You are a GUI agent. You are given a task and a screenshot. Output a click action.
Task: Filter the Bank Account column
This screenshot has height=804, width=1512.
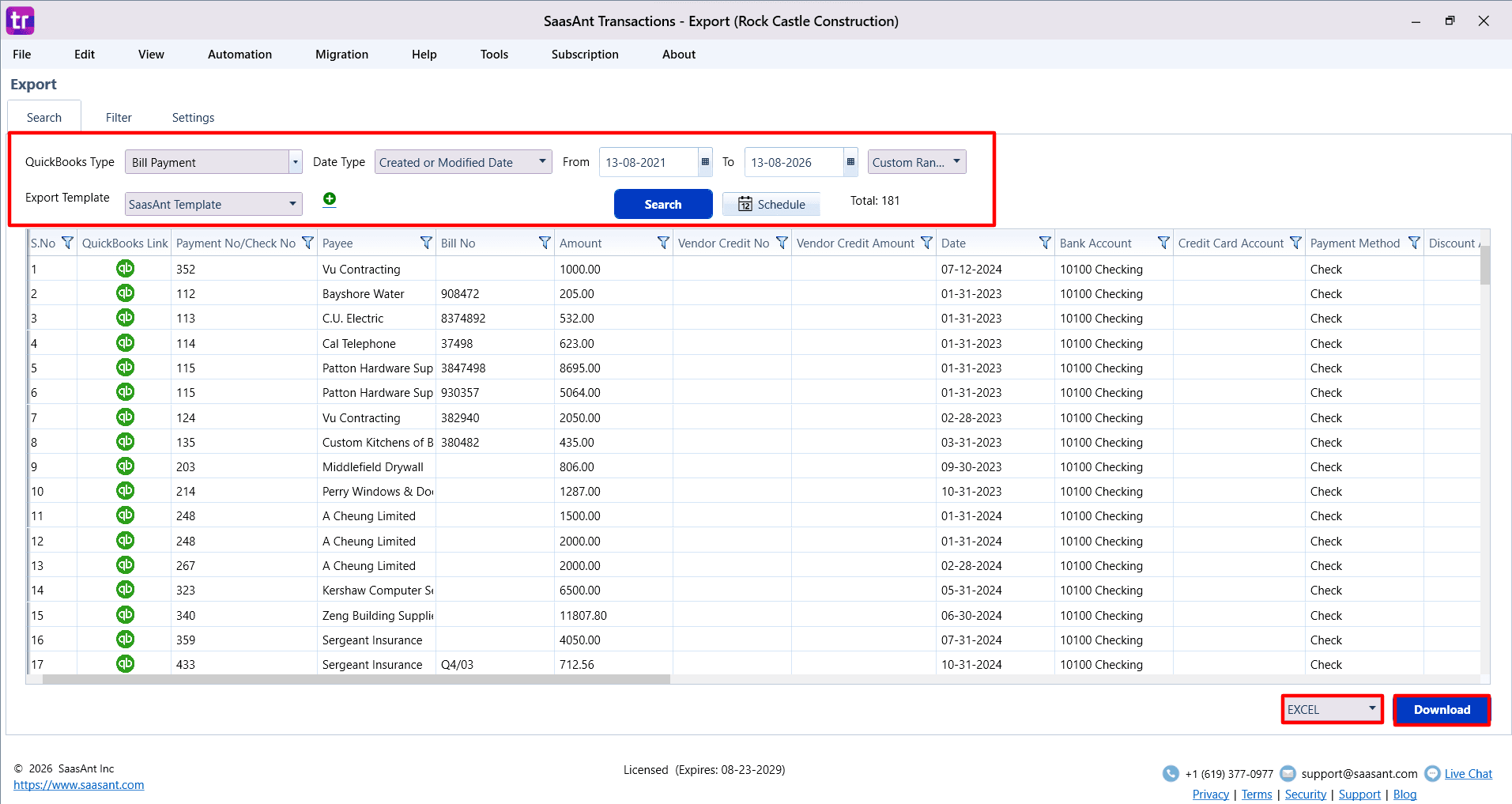point(1163,243)
